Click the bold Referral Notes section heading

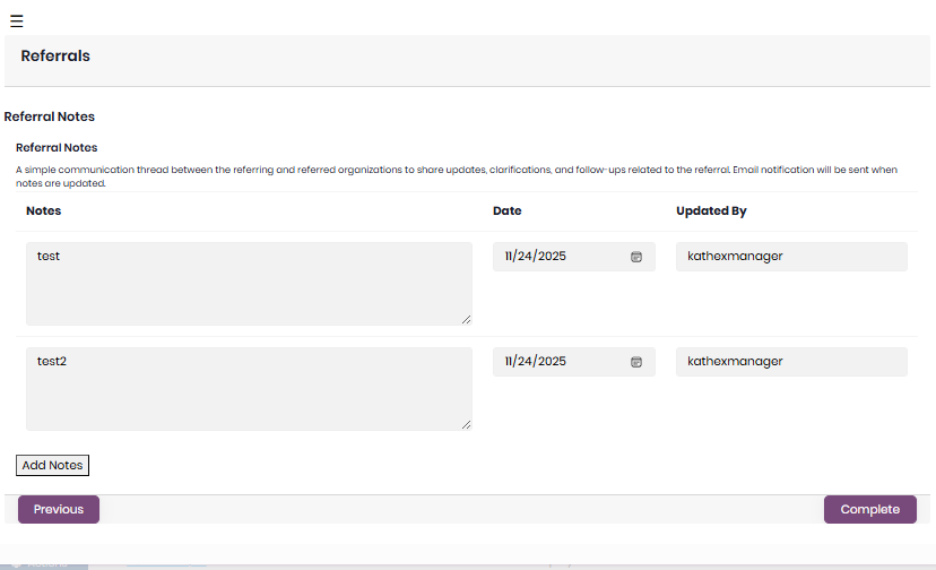[49, 117]
